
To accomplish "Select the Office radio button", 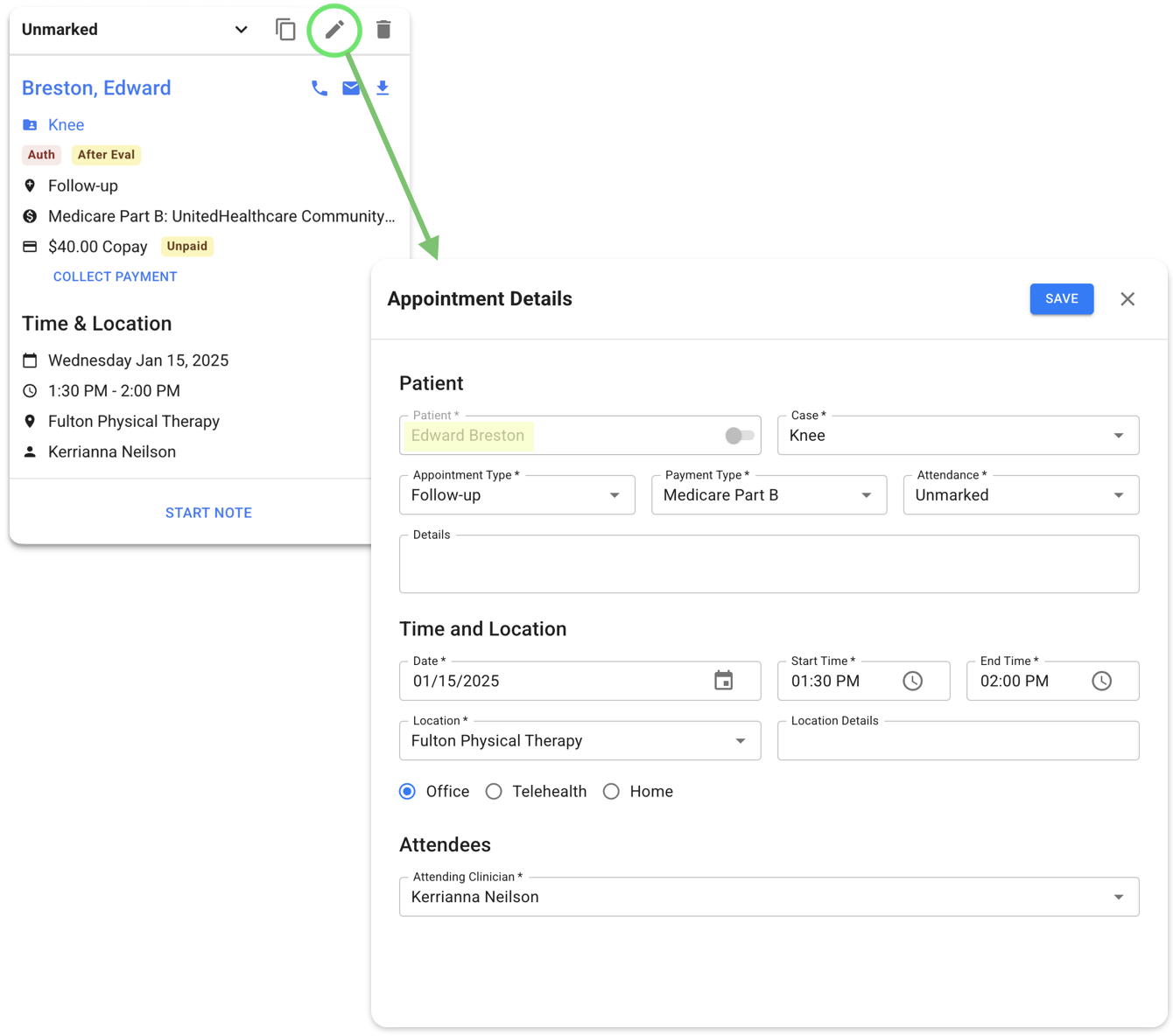I will pos(407,792).
